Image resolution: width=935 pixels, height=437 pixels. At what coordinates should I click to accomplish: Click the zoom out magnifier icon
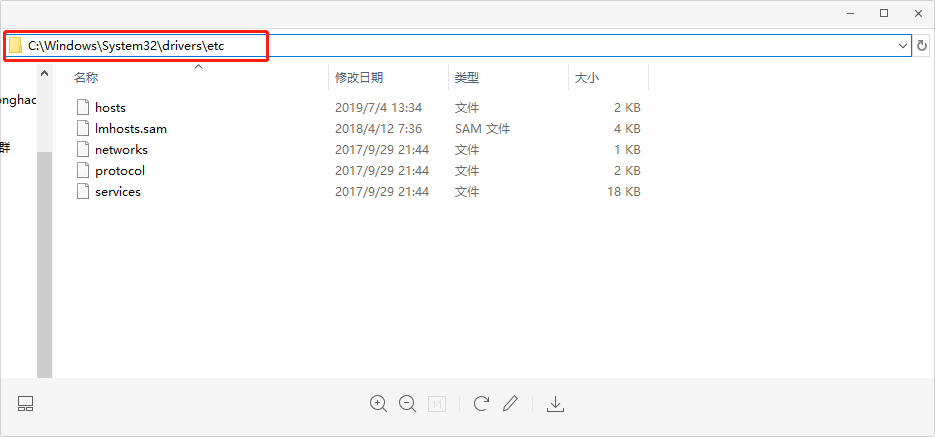407,404
